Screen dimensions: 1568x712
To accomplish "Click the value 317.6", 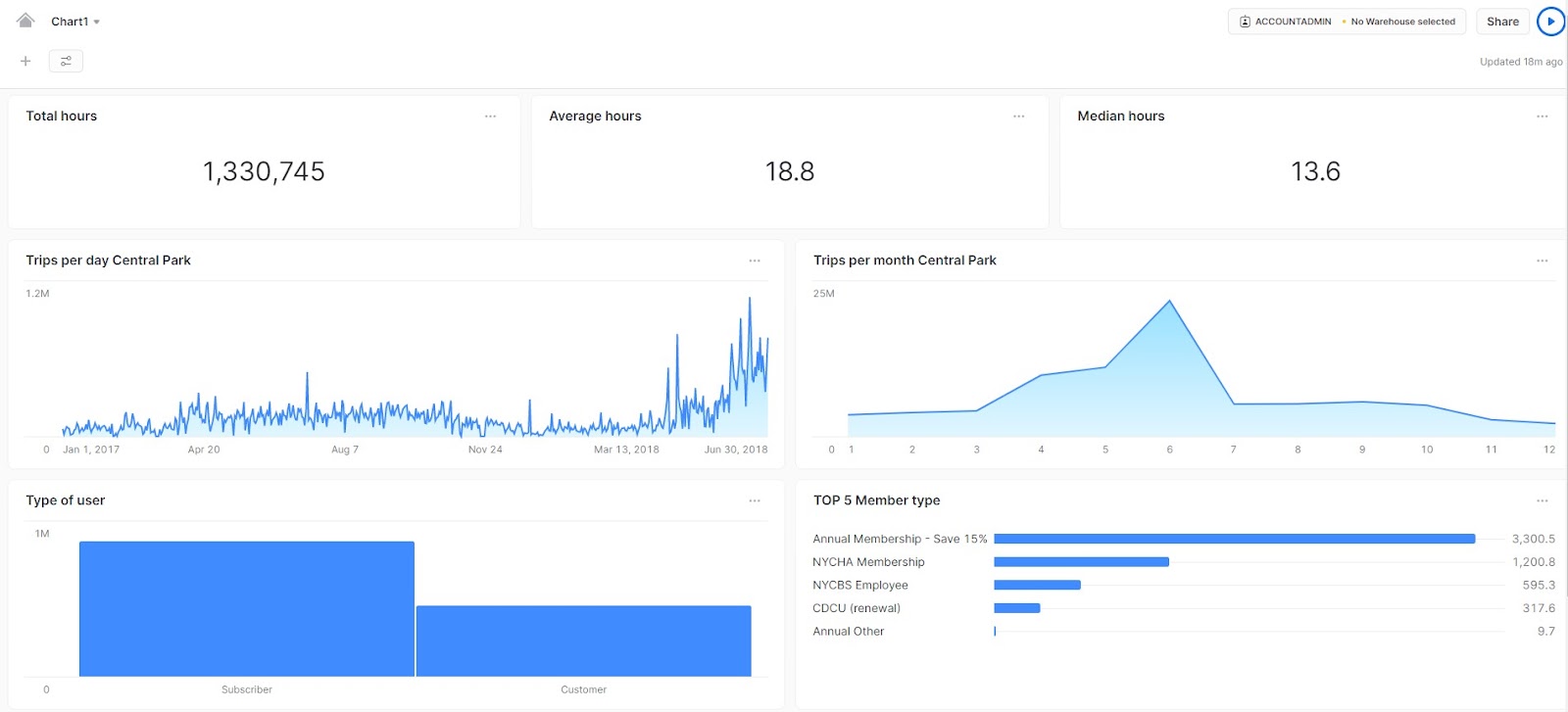I will 1539,608.
